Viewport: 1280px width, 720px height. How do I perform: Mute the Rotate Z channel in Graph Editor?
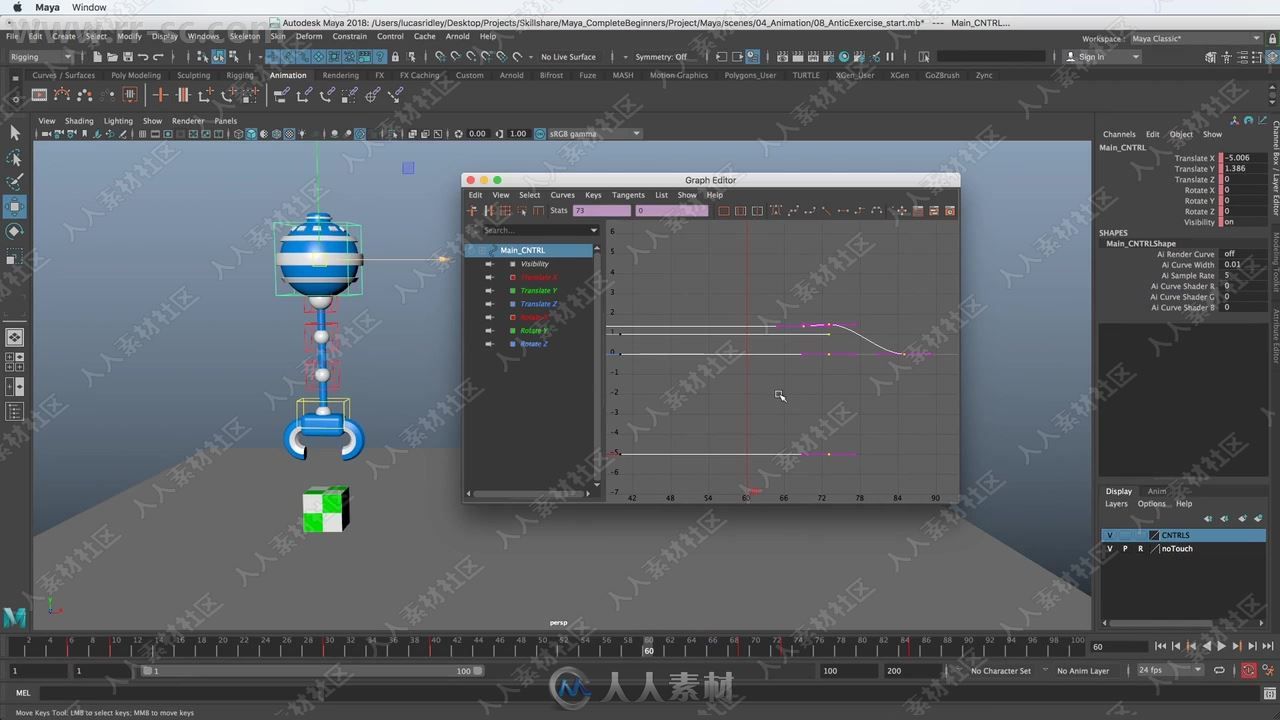tap(489, 344)
